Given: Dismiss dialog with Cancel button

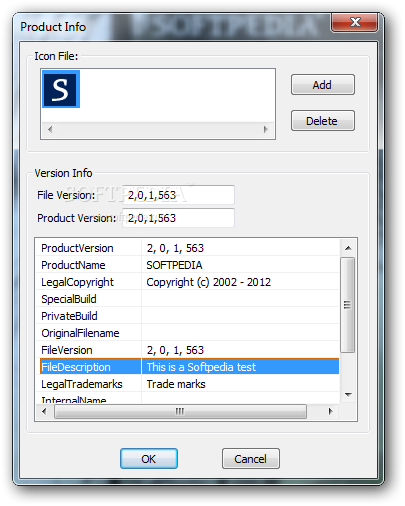Looking at the screenshot, I should [251, 459].
